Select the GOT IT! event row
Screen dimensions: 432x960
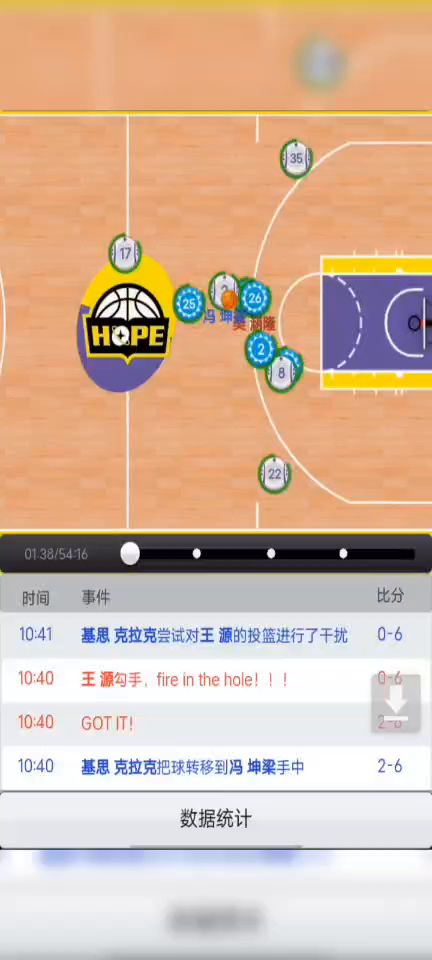(216, 723)
